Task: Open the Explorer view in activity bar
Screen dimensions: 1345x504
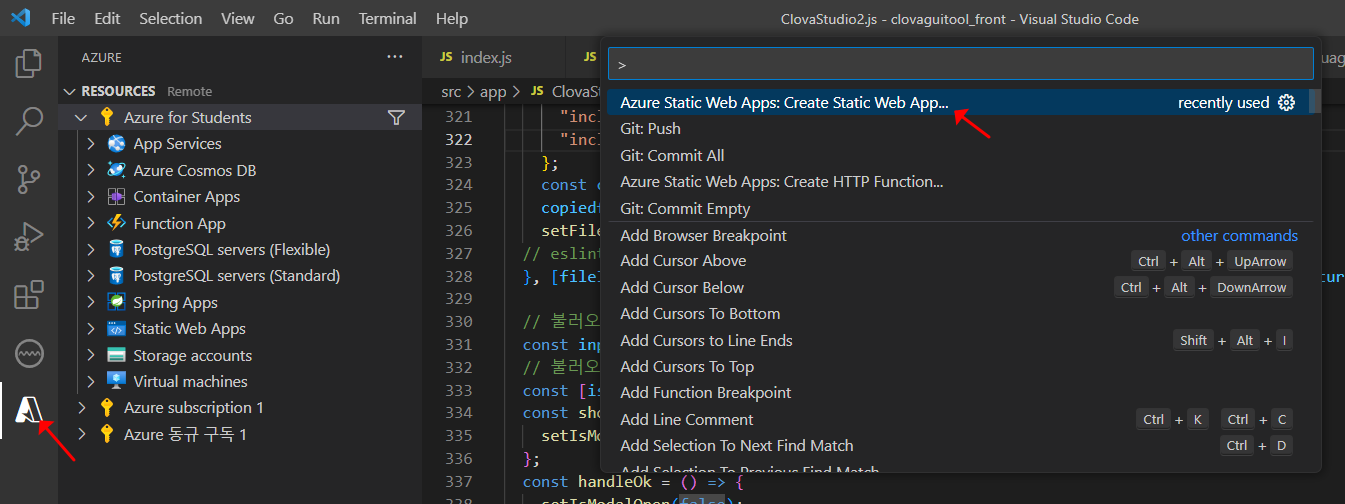Action: pyautogui.click(x=28, y=64)
